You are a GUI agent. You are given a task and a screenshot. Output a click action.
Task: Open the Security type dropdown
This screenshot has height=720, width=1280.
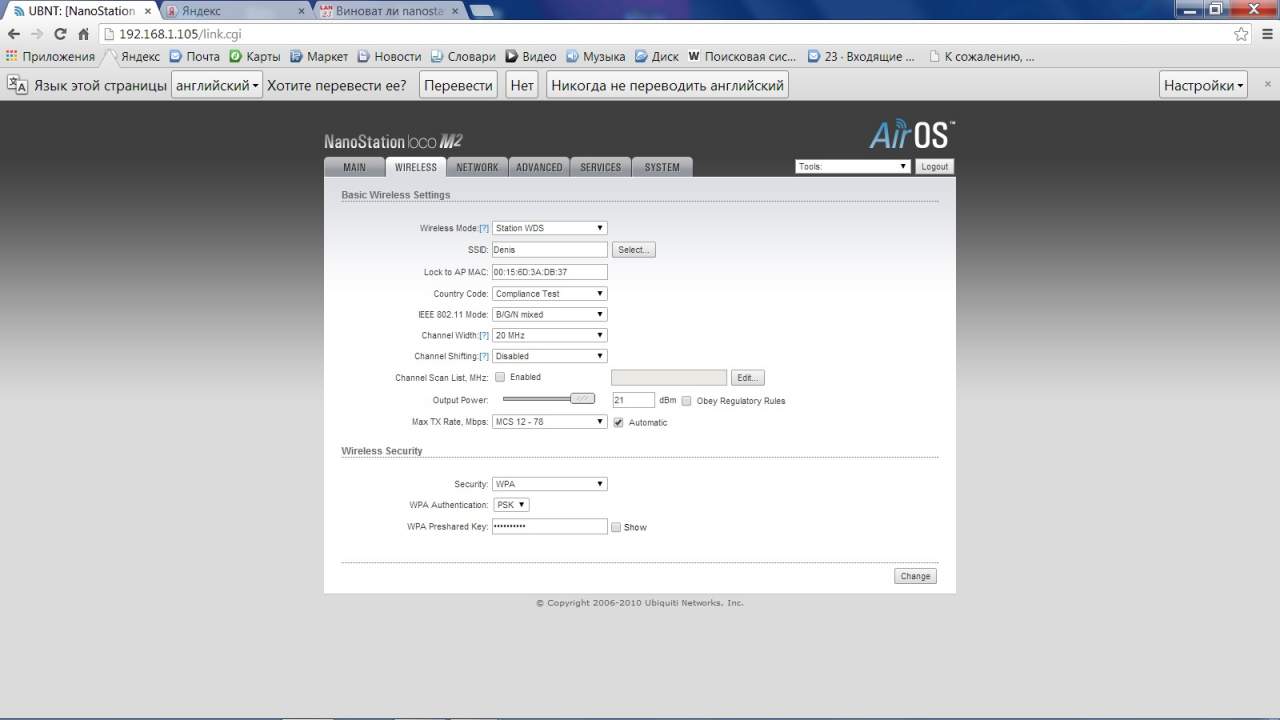click(550, 484)
